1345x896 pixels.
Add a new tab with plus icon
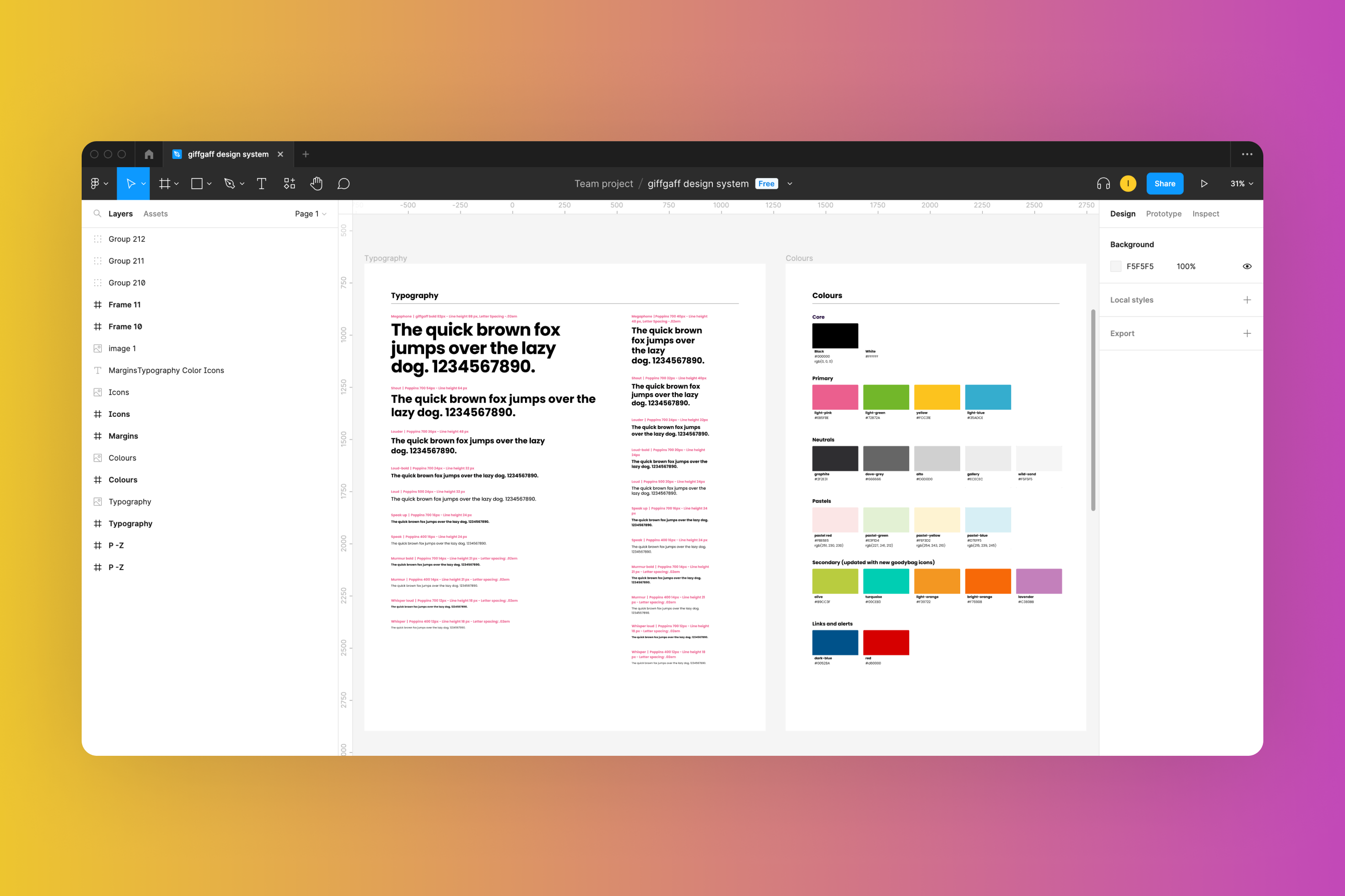(x=306, y=154)
